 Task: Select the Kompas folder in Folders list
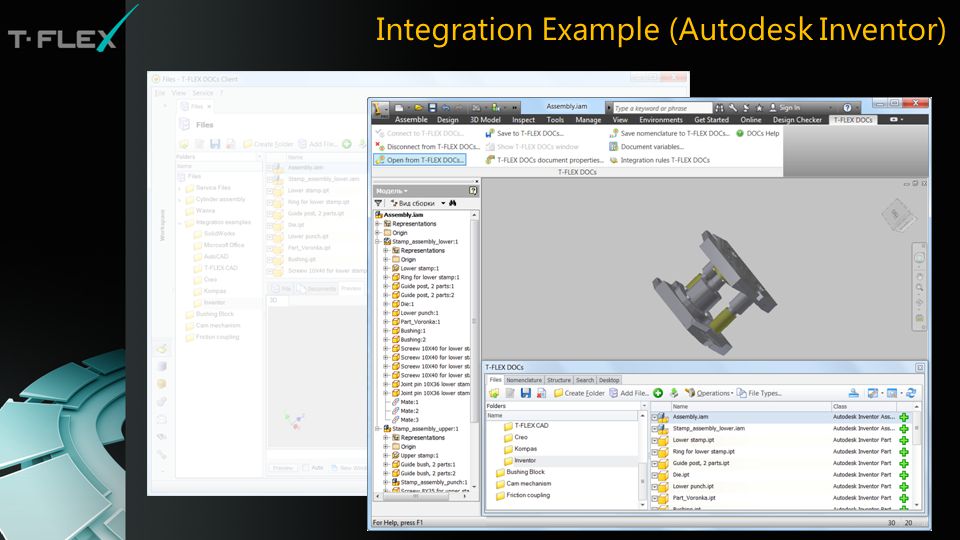click(520, 449)
